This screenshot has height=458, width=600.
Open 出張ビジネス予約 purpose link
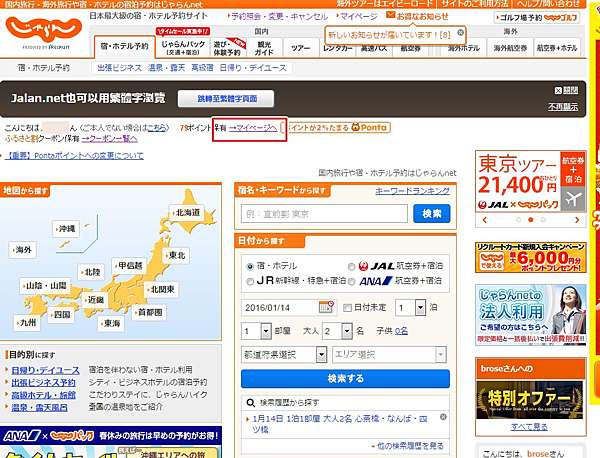[43, 383]
